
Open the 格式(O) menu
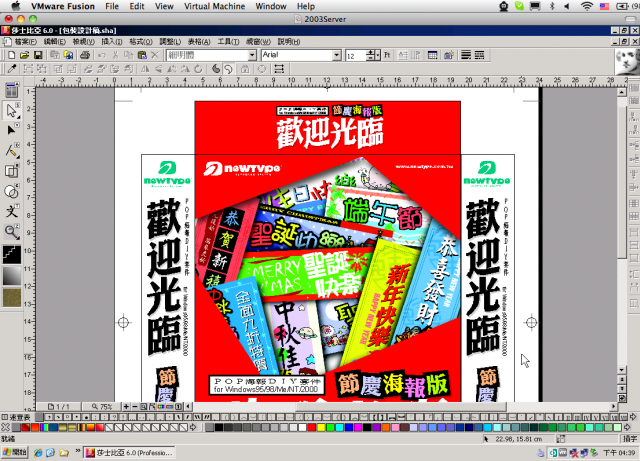(x=141, y=42)
